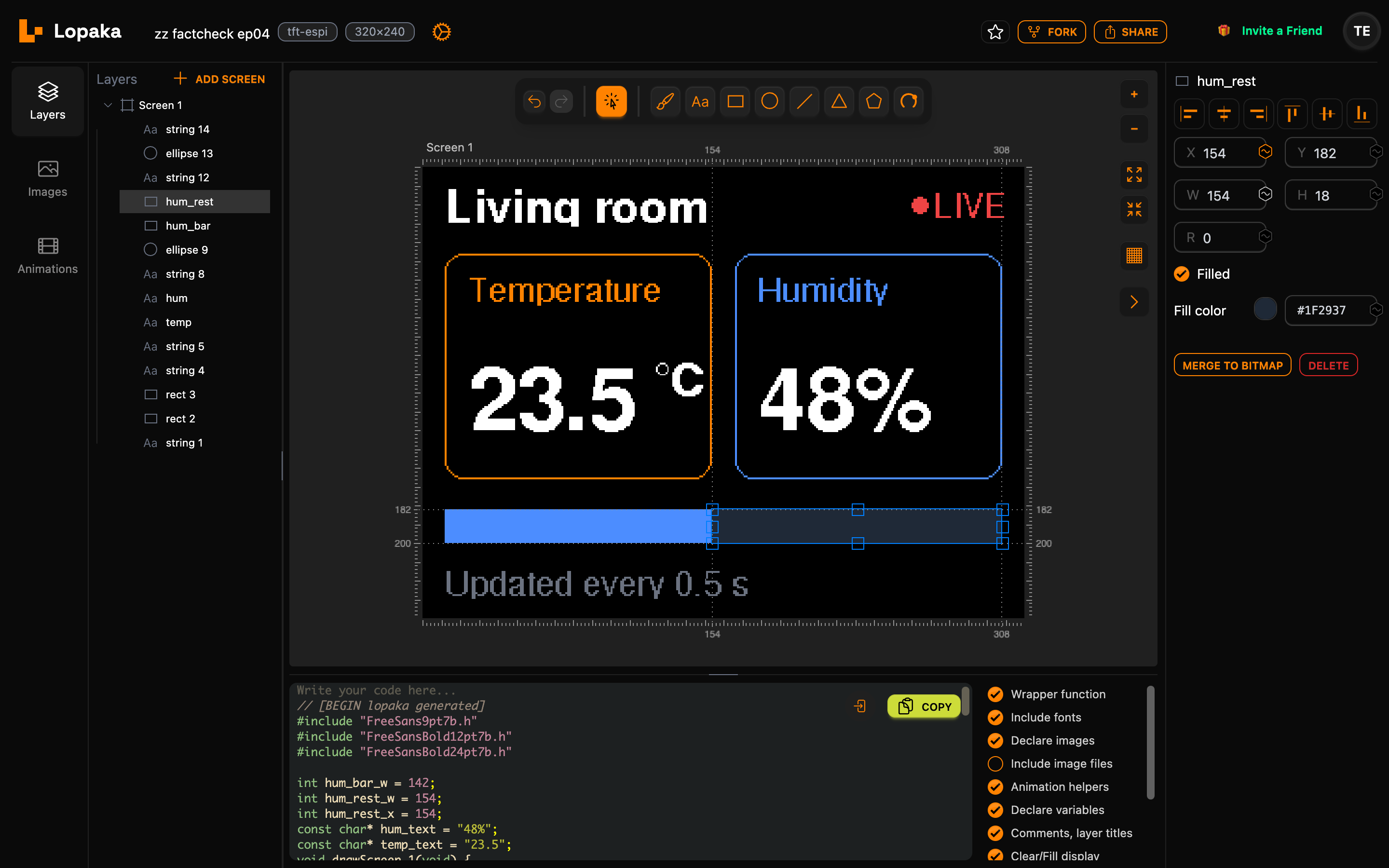
Task: Toggle the pixel grid icon
Action: [x=1134, y=256]
